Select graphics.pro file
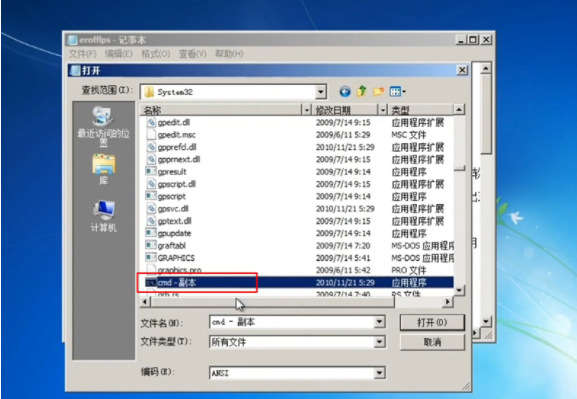This screenshot has width=577, height=399. coord(180,270)
